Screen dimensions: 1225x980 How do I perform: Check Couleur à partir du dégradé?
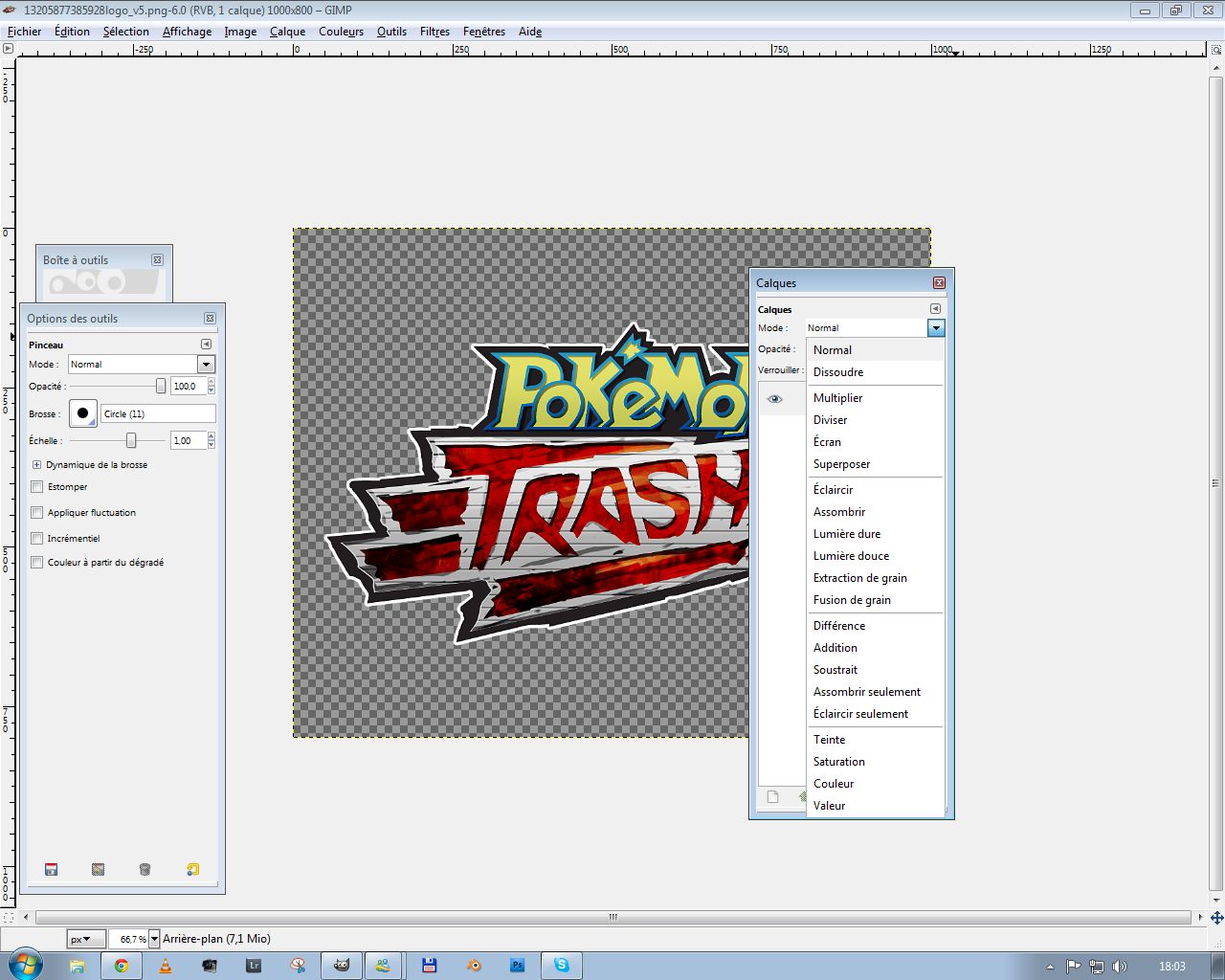click(37, 563)
